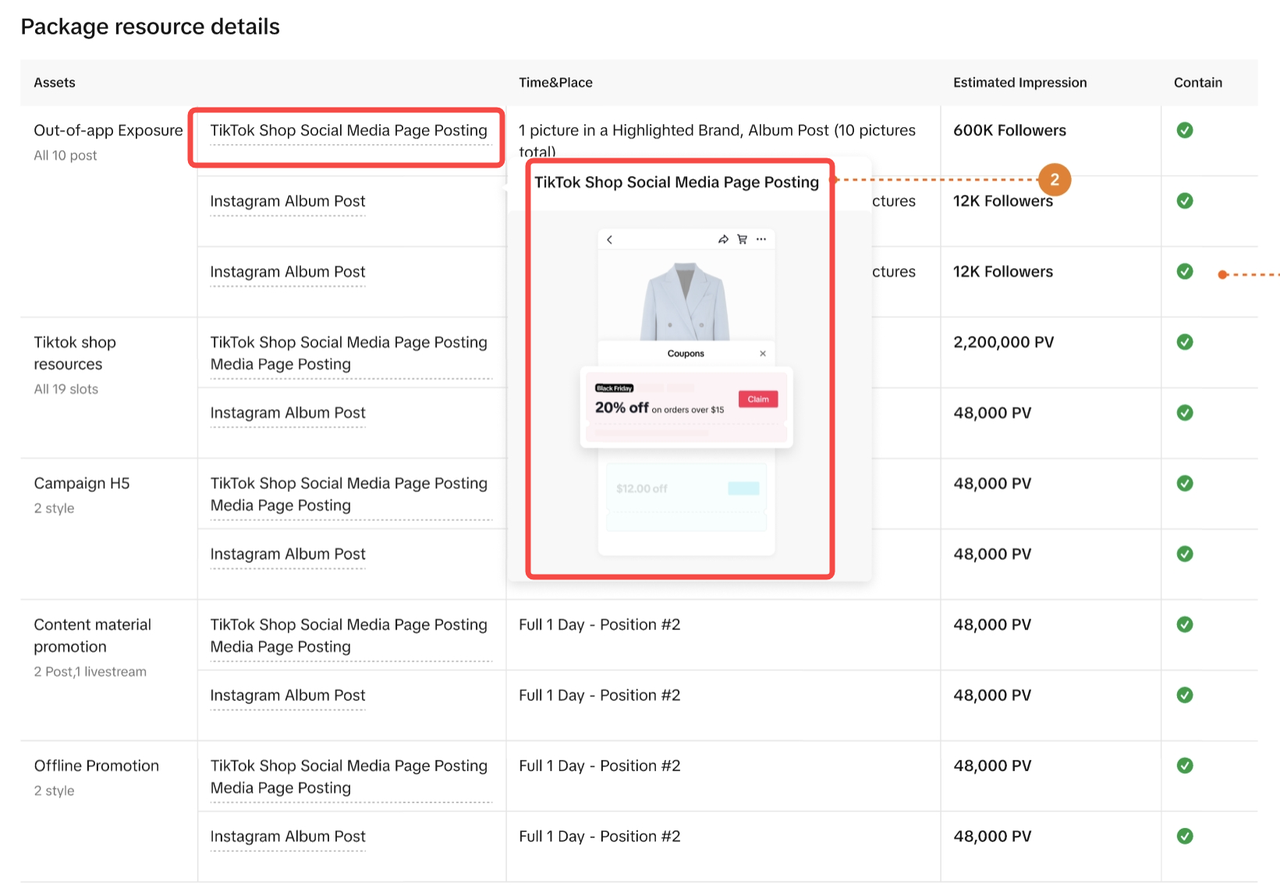1280x885 pixels.
Task: Select the blue blazer product image
Action: pyautogui.click(x=685, y=301)
